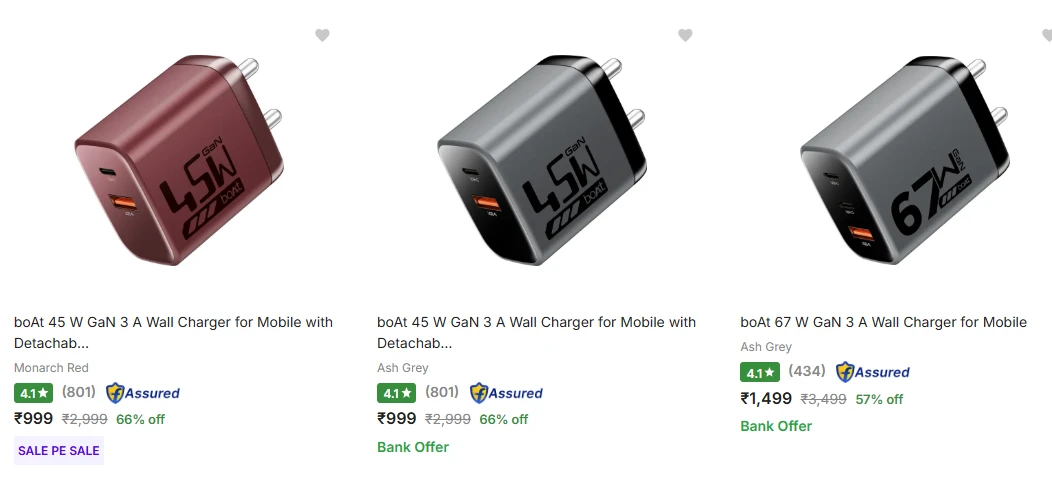Open Monarch Red boAt 45 W GaN title link

173,332
